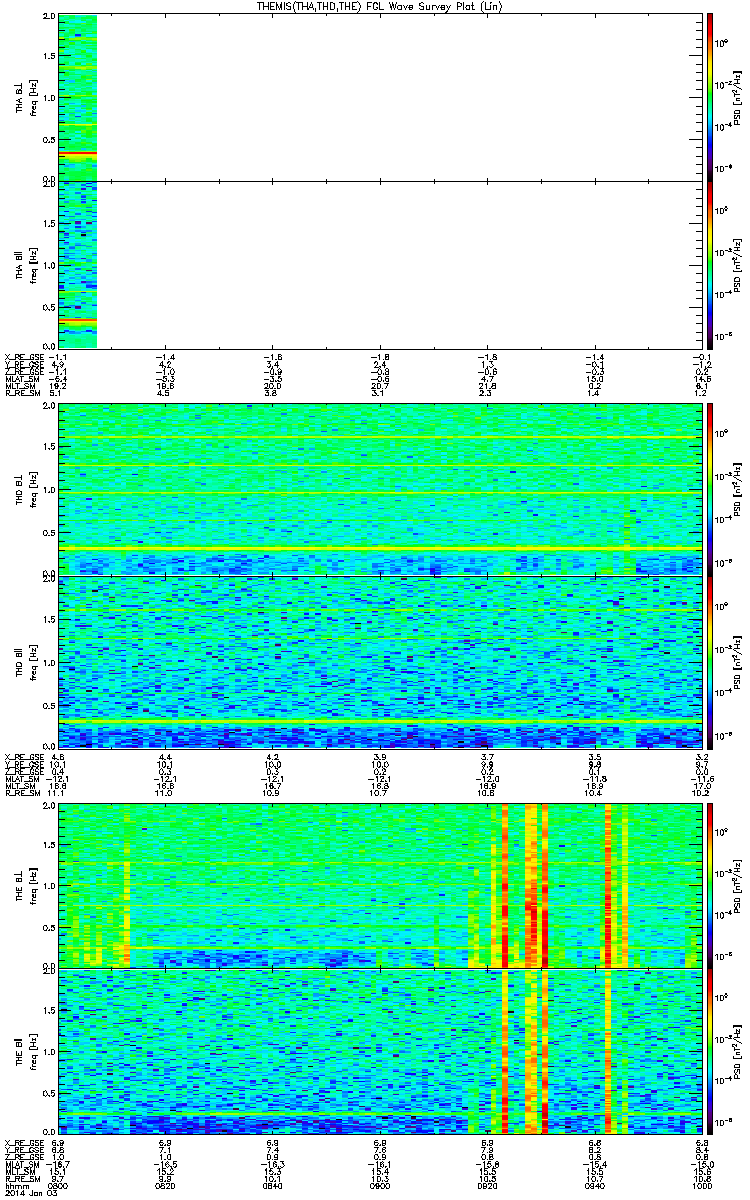Image resolution: width=750 pixels, height=1200 pixels.
Task: Click the 0900 time tick label
Action: [380, 1185]
